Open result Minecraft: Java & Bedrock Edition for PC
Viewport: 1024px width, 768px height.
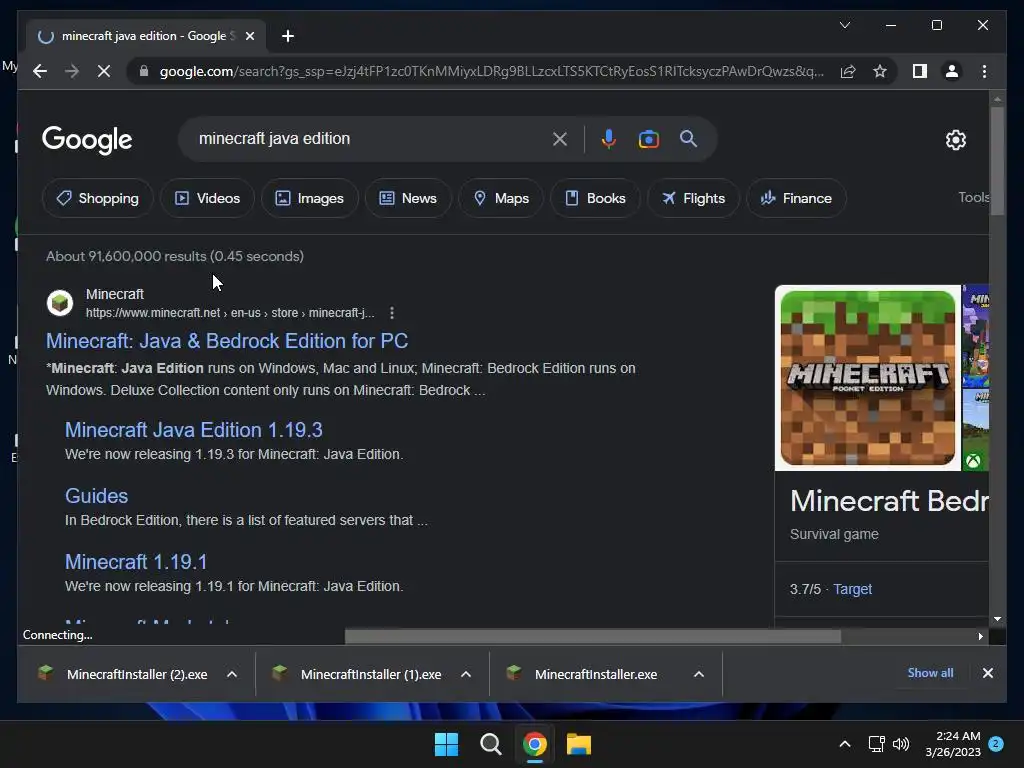tap(227, 341)
